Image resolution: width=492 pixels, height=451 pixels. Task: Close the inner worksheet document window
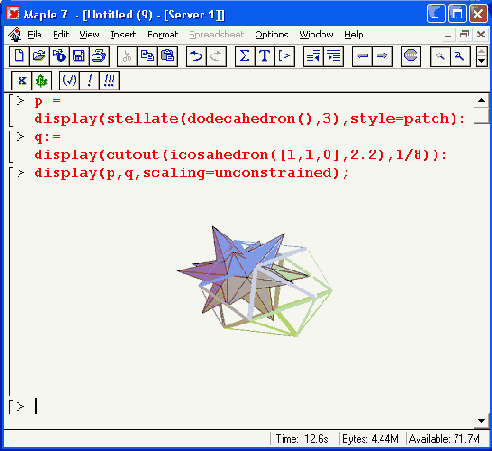point(481,34)
